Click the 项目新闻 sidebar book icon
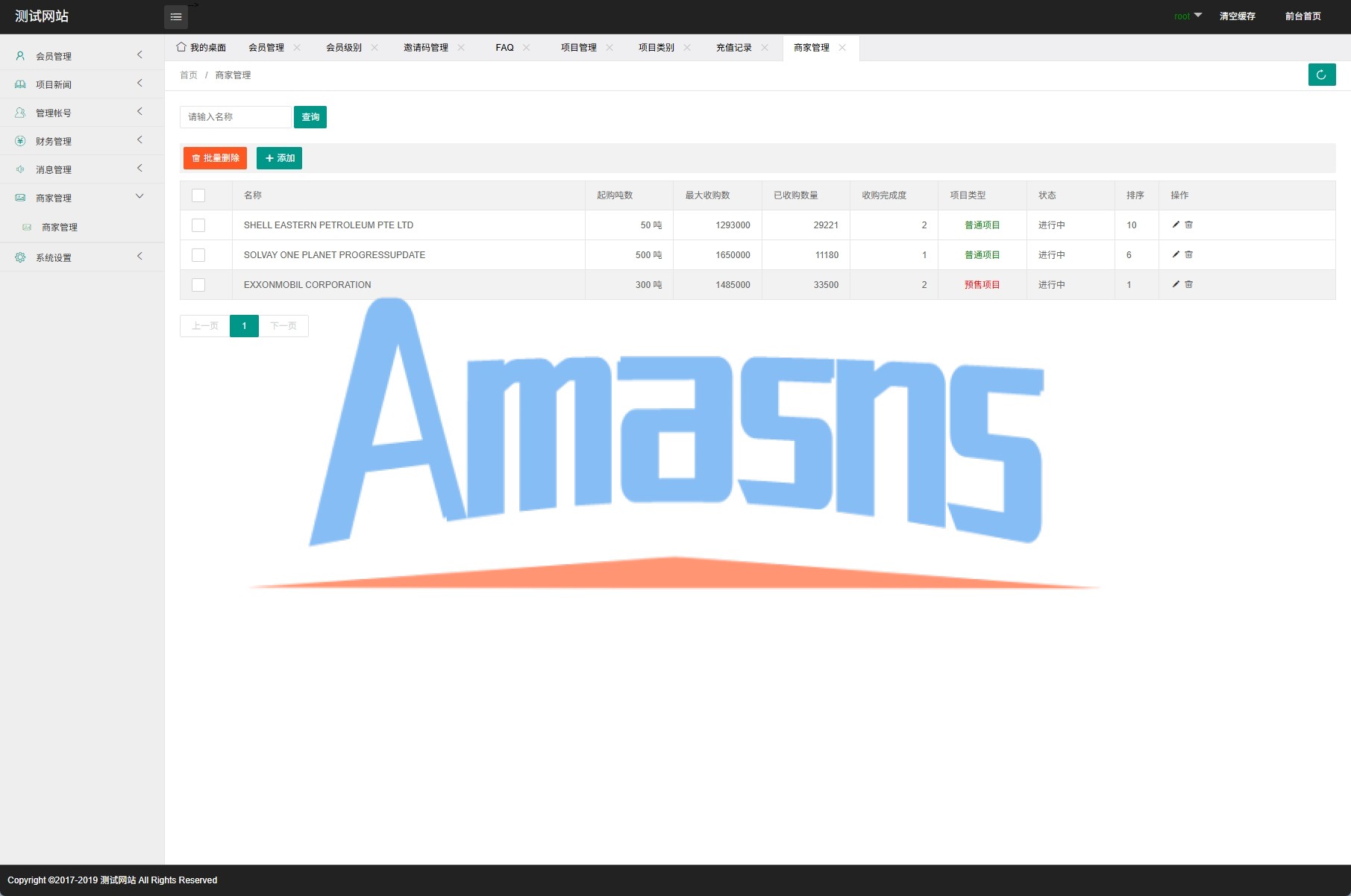The image size is (1351, 896). (x=20, y=84)
